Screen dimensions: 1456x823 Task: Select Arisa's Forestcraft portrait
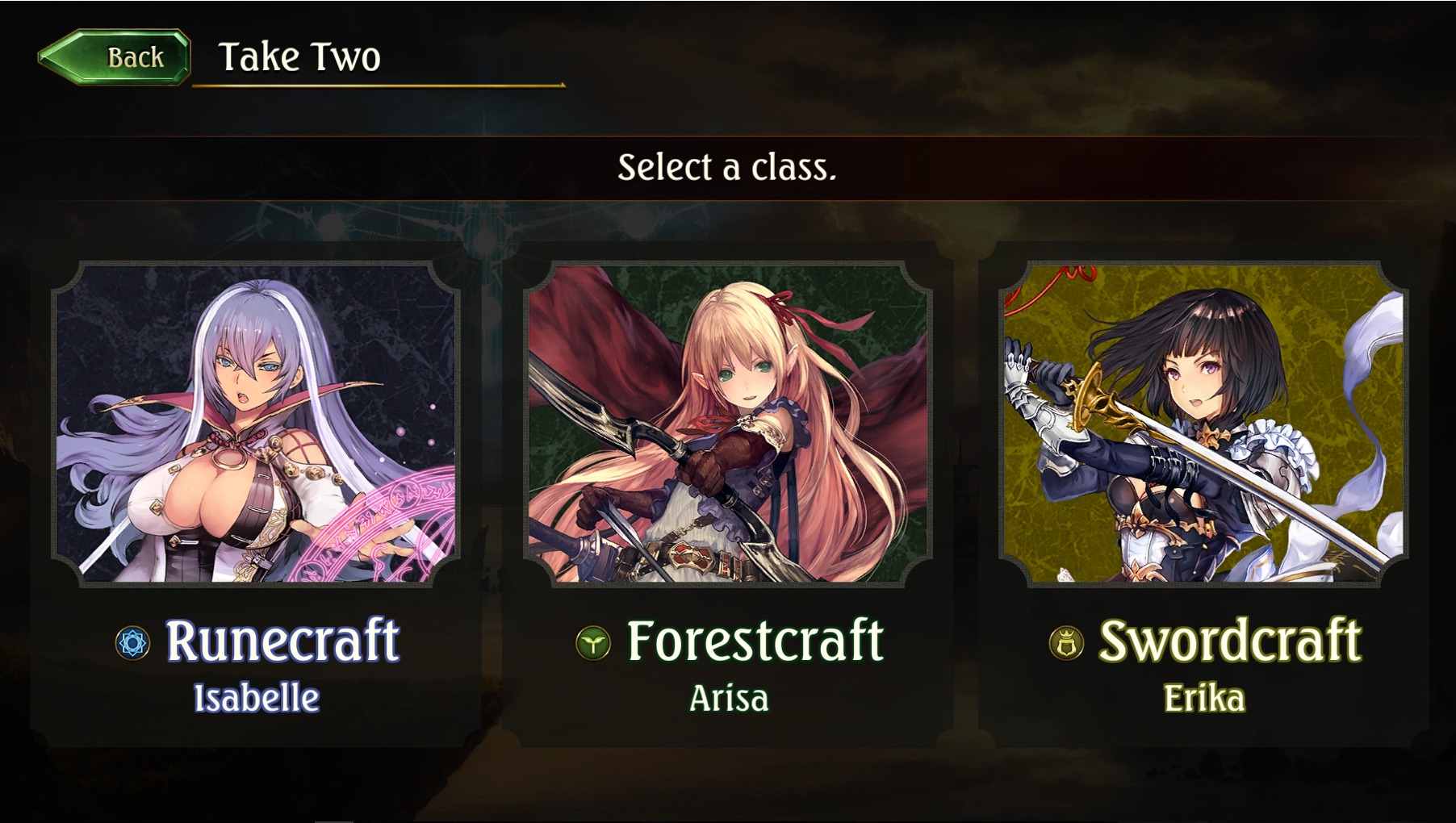pyautogui.click(x=728, y=424)
